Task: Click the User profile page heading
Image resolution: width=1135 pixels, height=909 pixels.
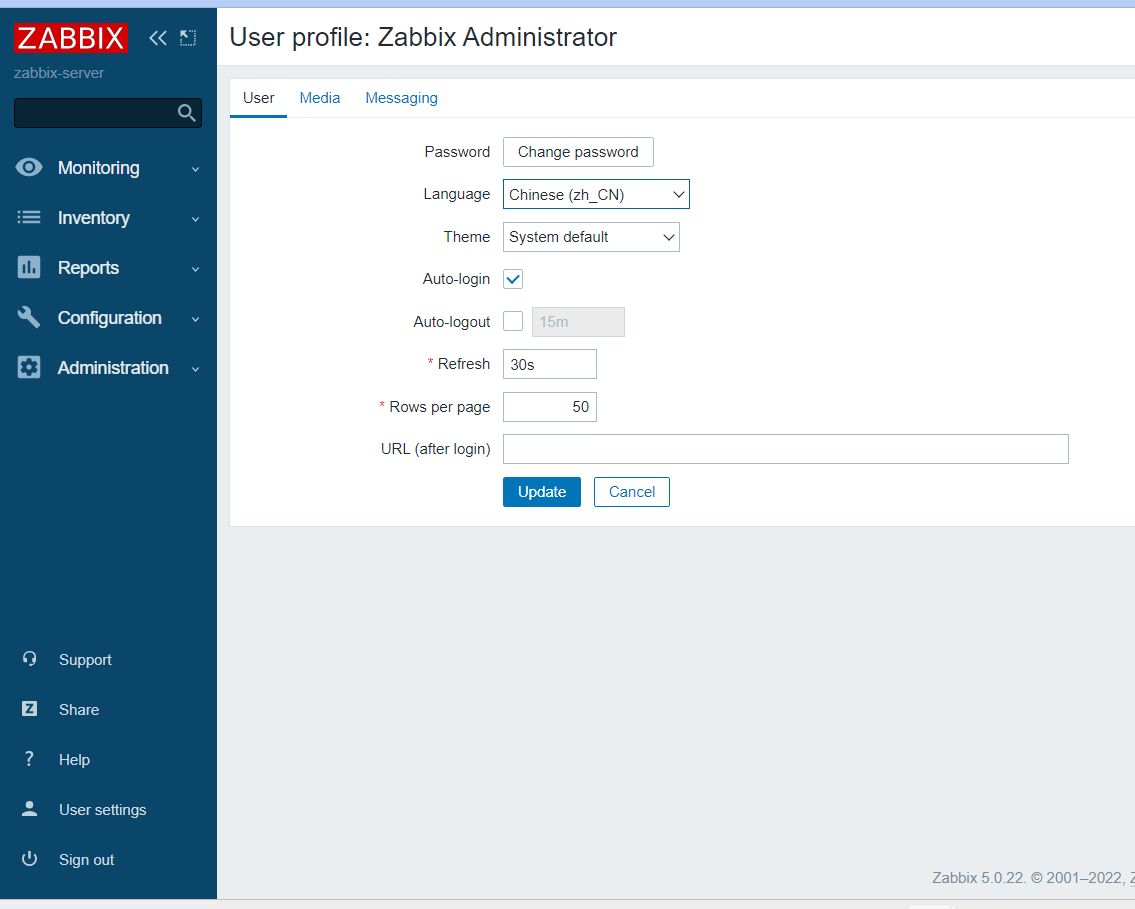Action: (x=423, y=37)
